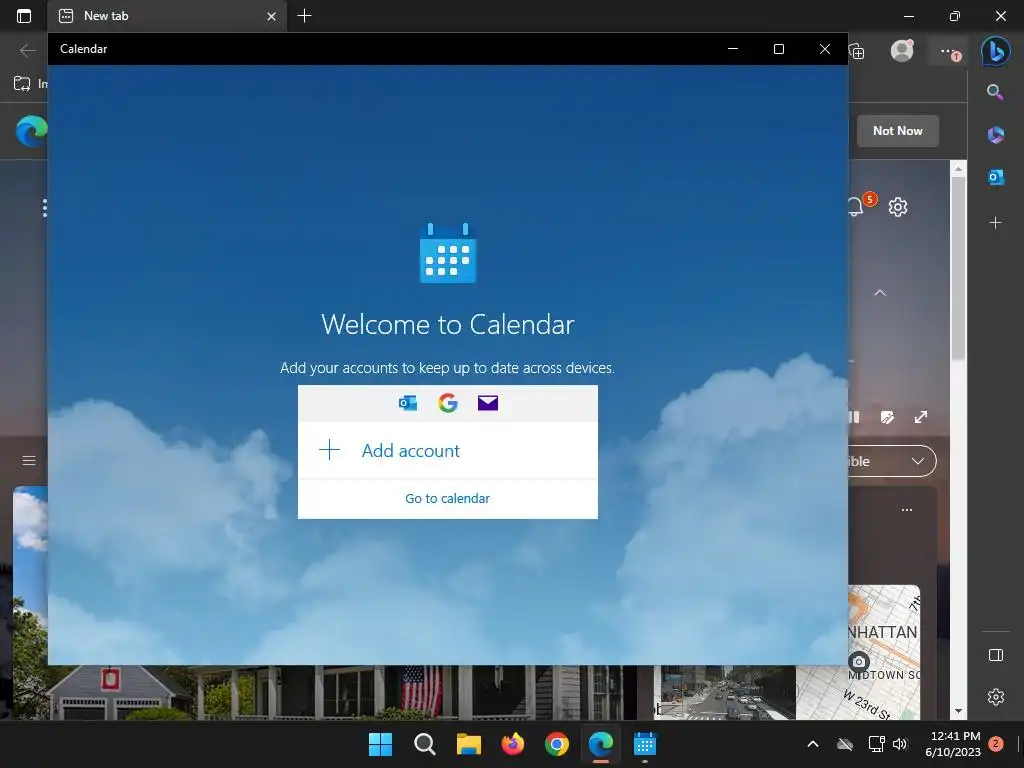This screenshot has height=768, width=1024.
Task: Maximize the Calendar window
Action: tap(778, 49)
